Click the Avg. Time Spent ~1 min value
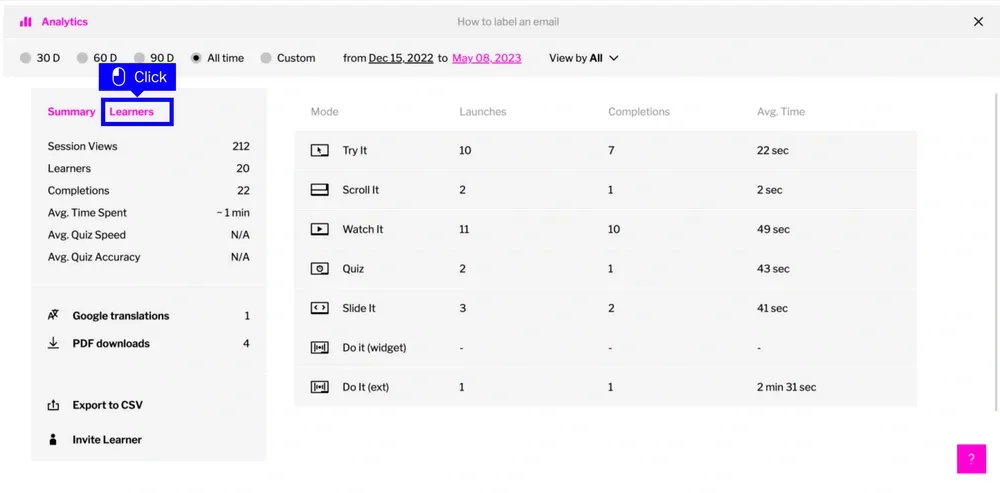Screen dimensions: 1000x493 tap(233, 212)
